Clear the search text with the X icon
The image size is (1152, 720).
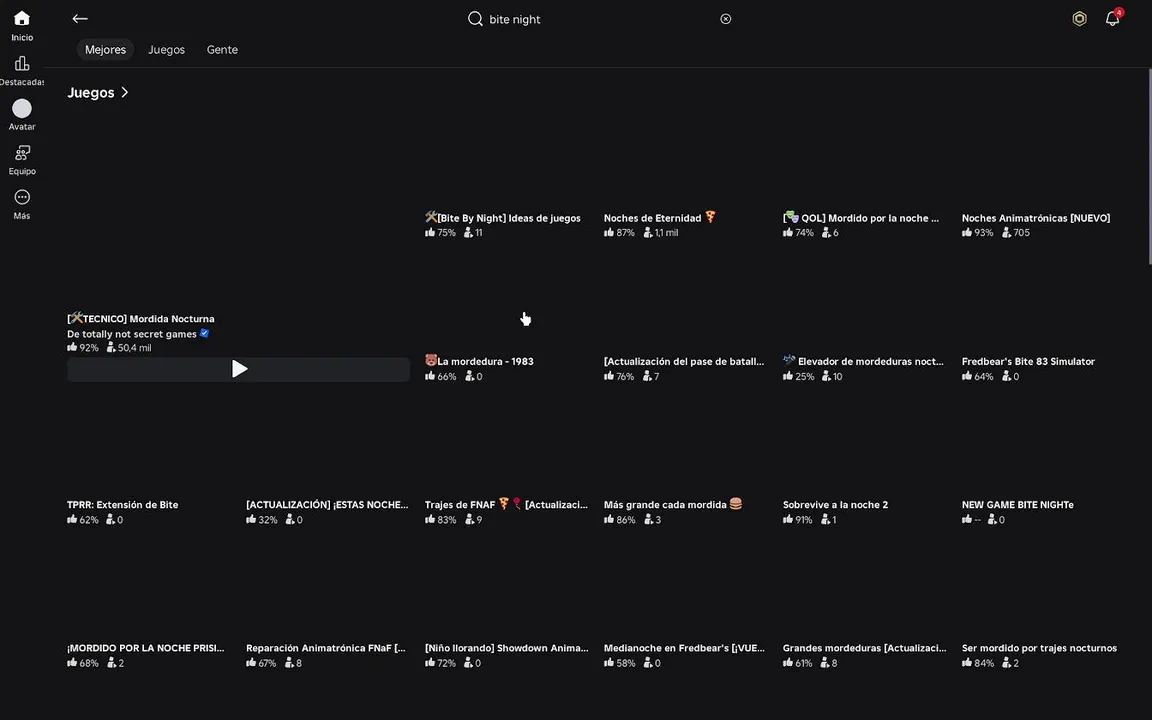point(726,19)
